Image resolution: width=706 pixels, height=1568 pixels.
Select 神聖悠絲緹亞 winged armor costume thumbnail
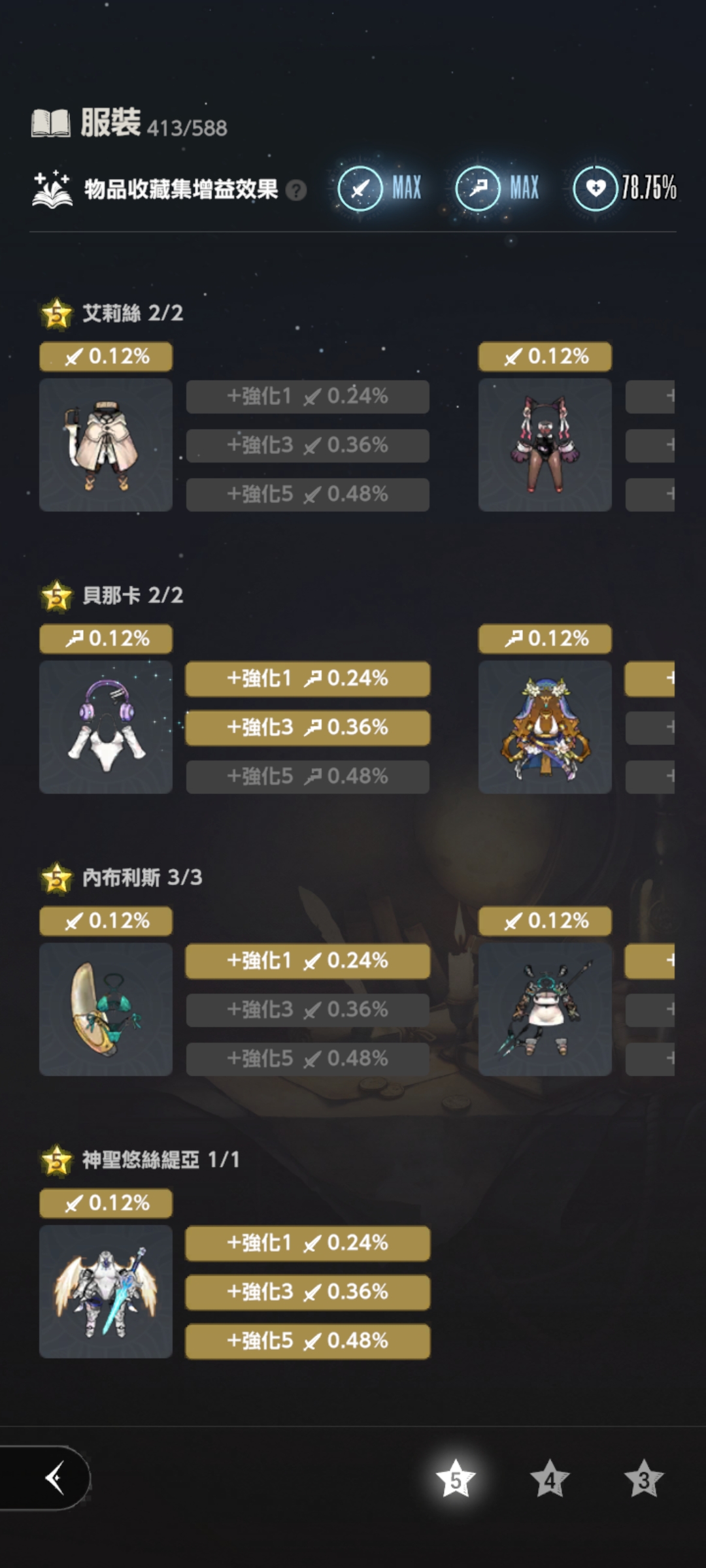(106, 1292)
